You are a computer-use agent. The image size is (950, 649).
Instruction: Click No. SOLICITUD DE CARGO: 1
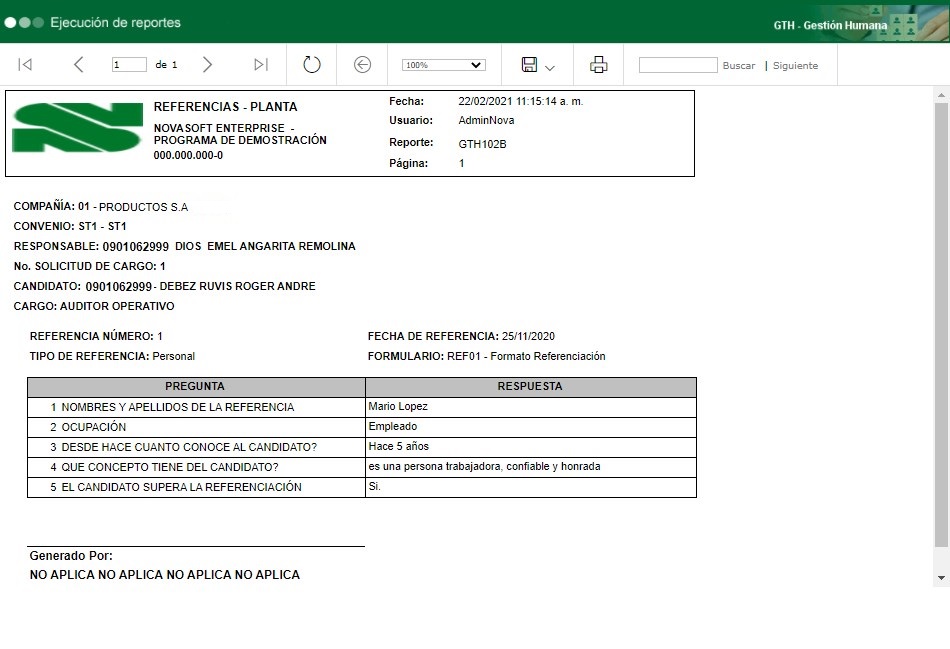tap(89, 267)
